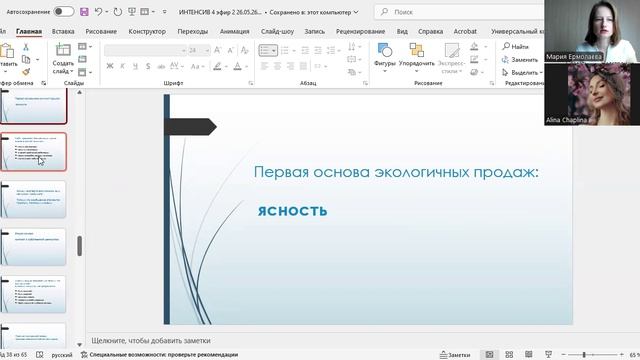Image resolution: width=640 pixels, height=360 pixels.
Task: Click font color A swatch
Action: point(237,66)
